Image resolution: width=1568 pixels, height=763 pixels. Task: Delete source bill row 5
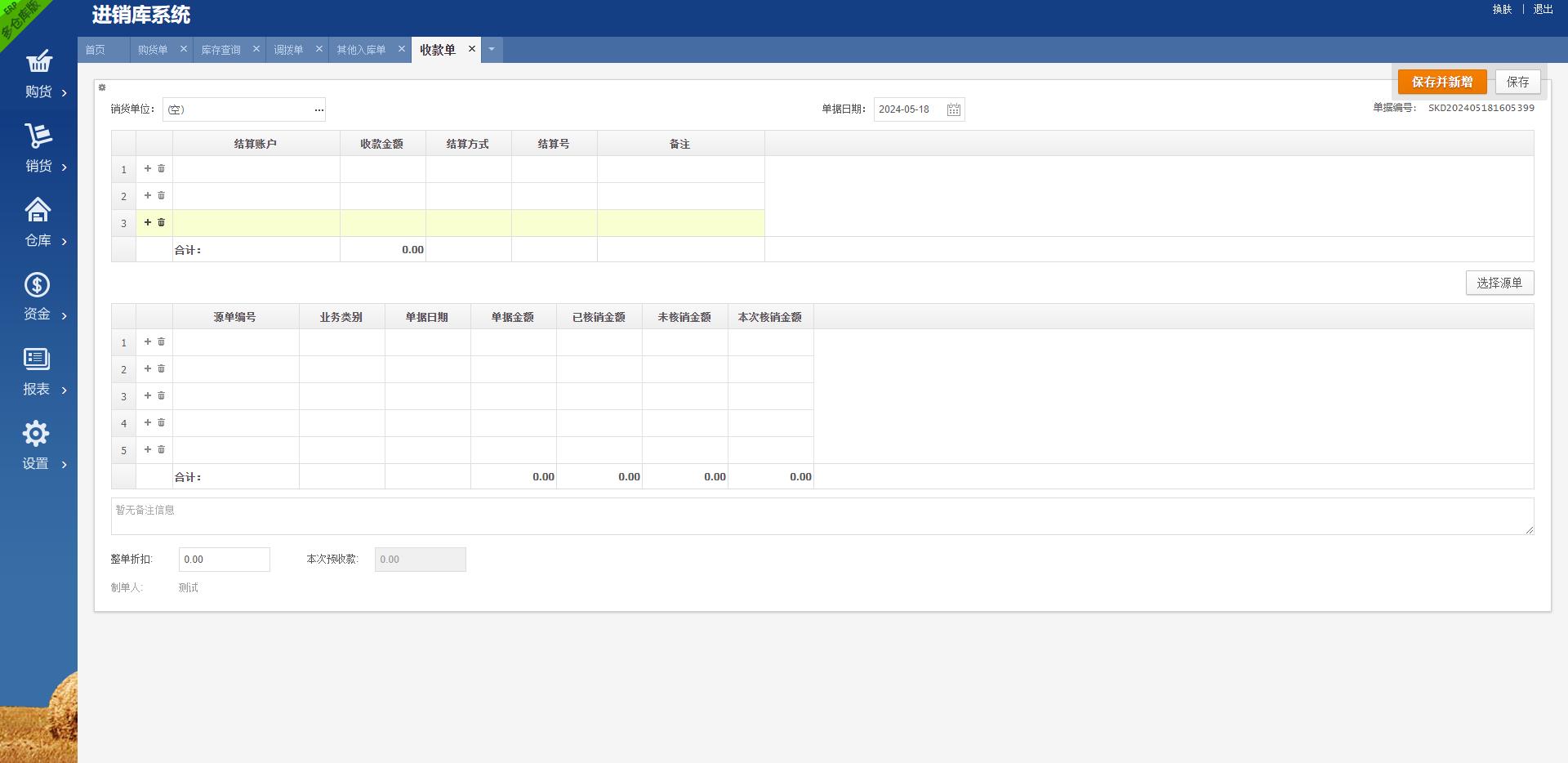161,449
